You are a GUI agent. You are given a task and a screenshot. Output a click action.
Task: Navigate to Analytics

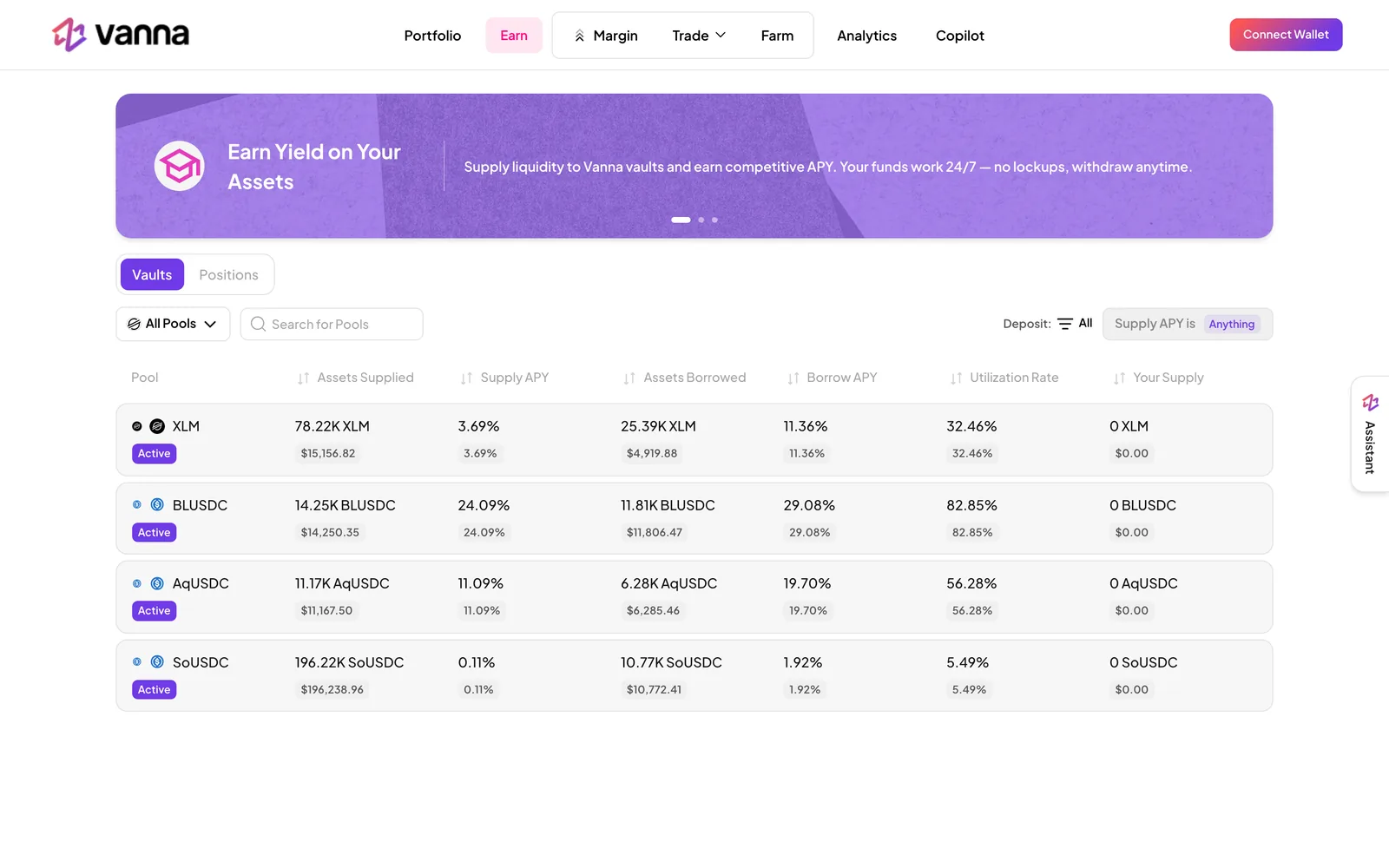click(x=866, y=36)
